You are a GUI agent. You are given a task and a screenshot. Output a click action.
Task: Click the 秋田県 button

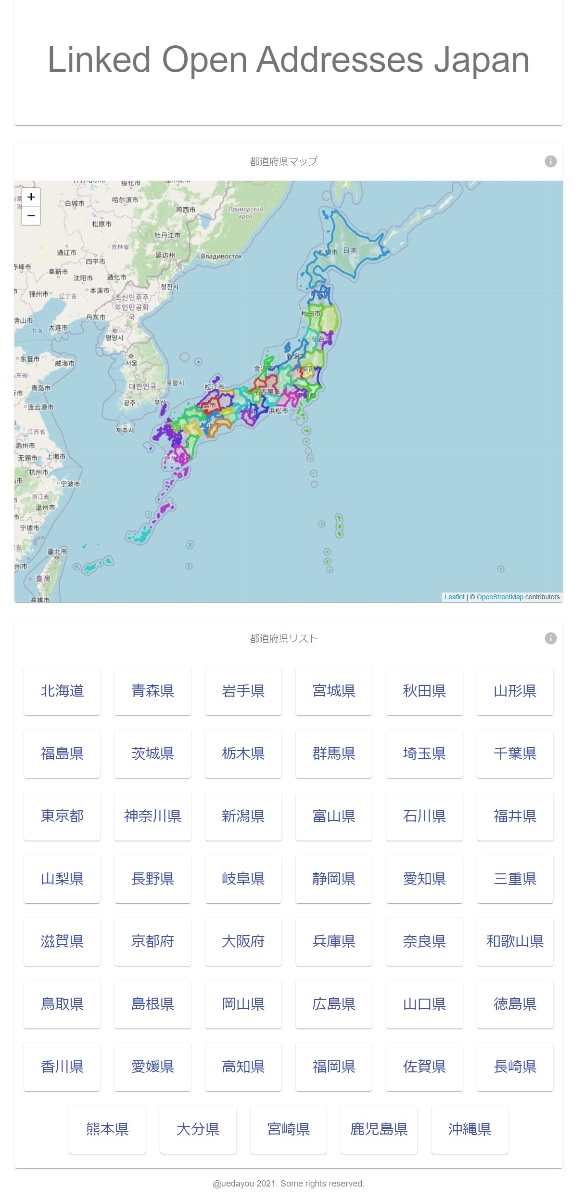(424, 691)
